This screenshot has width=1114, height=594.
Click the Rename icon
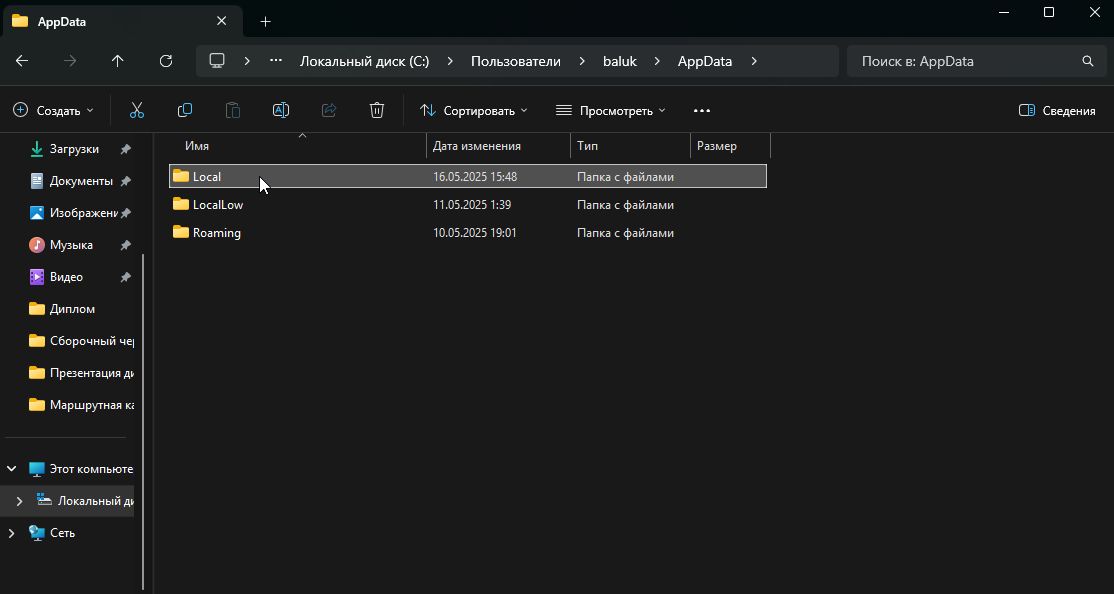point(281,110)
